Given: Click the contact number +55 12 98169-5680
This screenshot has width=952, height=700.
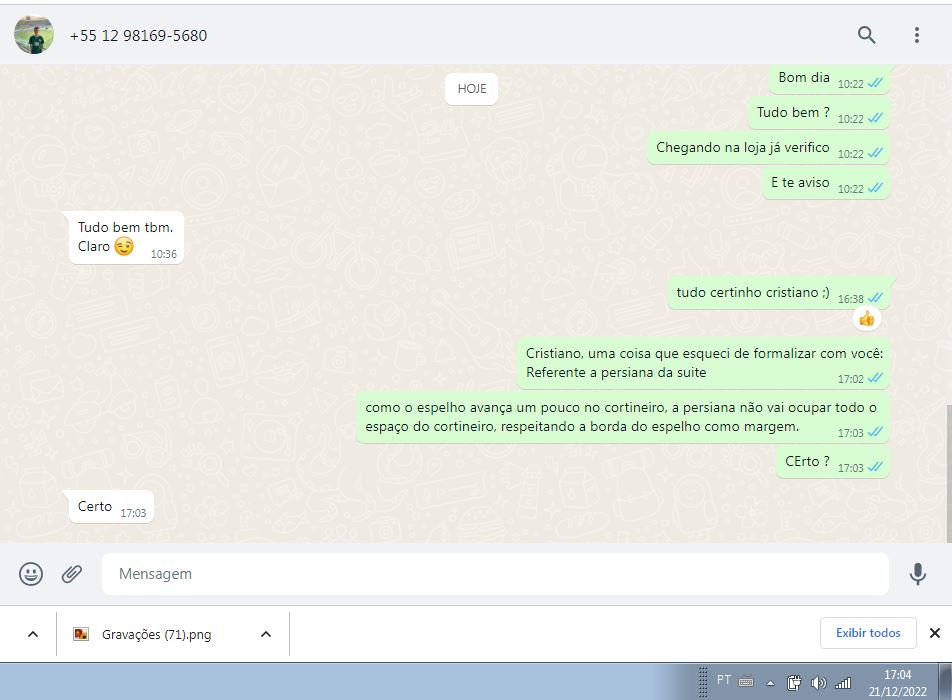Looking at the screenshot, I should pyautogui.click(x=138, y=36).
